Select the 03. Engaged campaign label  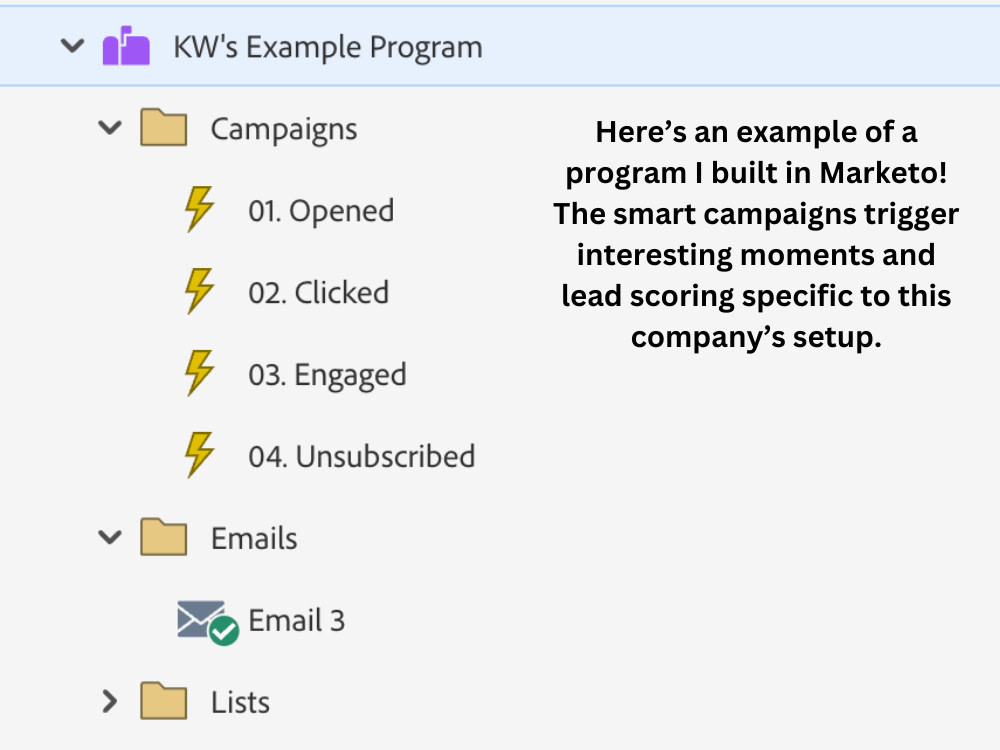[327, 375]
